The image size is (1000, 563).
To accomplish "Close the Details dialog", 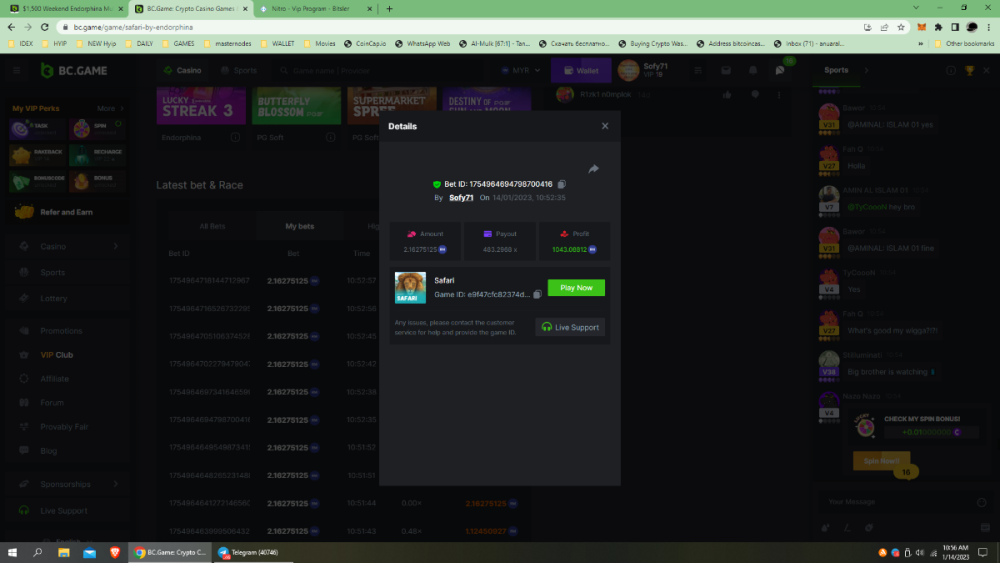I will (605, 126).
